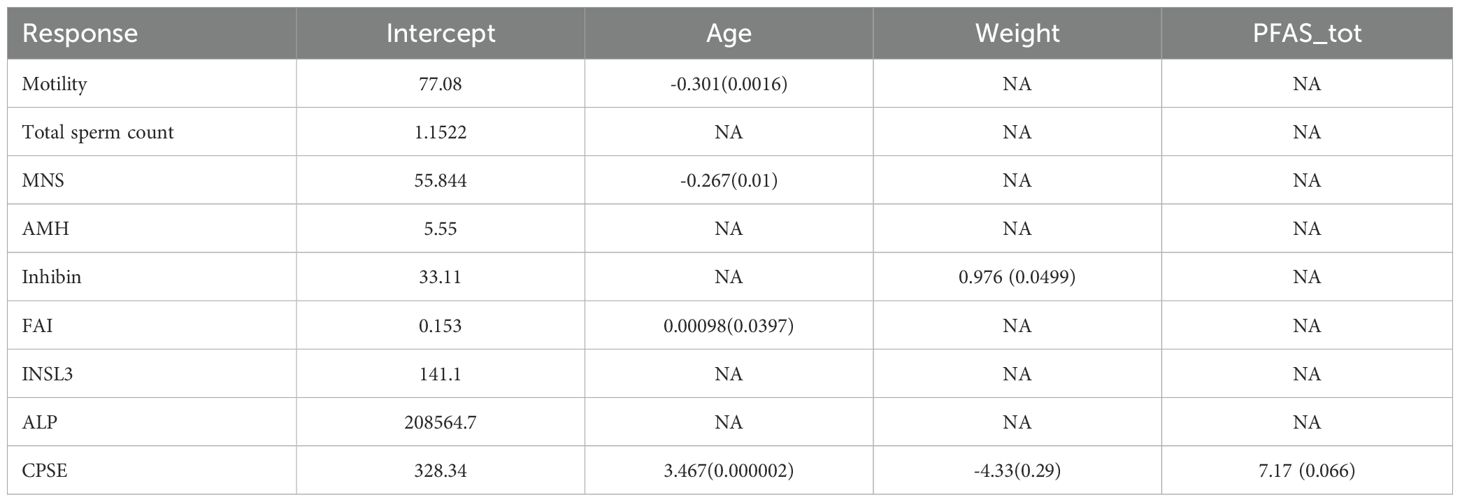This screenshot has width=1460, height=502.
Task: Select the CPSE PFAS_tot value 7.17 (0.066)
Action: pos(1306,471)
